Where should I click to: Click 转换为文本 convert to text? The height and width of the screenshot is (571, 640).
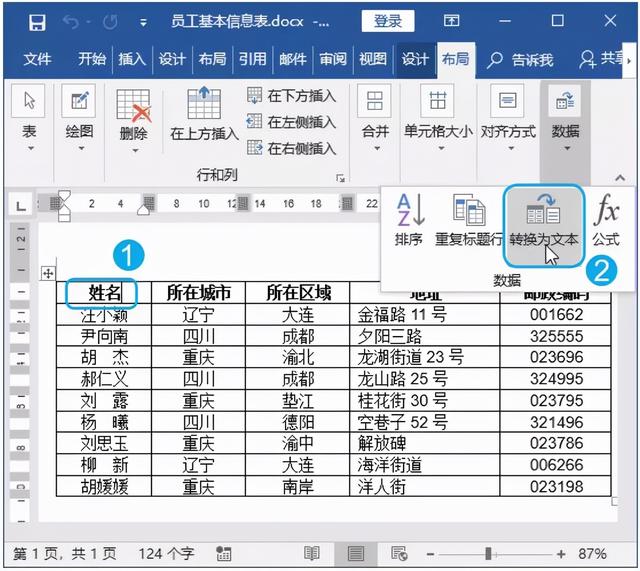coord(544,226)
